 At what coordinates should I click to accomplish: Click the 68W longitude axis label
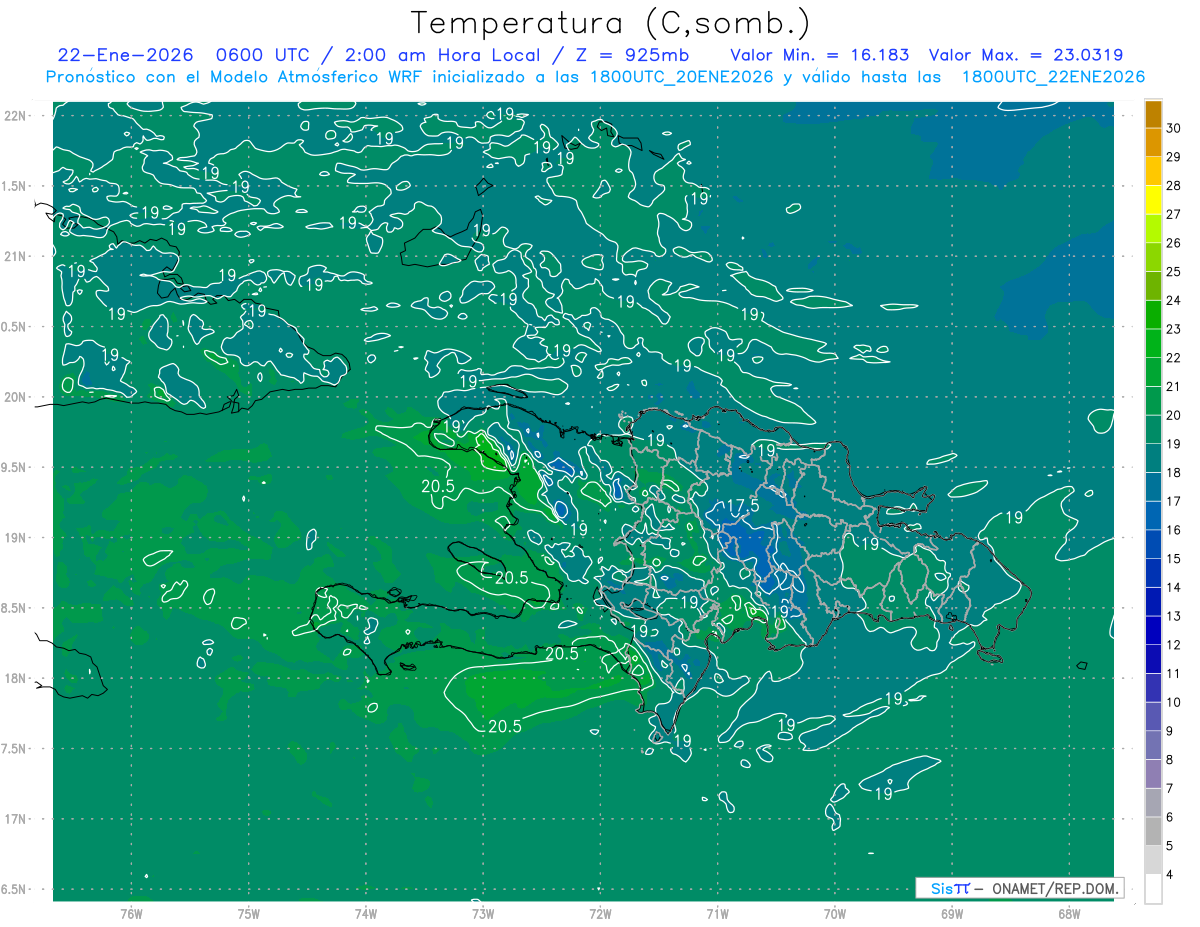[x=1068, y=913]
